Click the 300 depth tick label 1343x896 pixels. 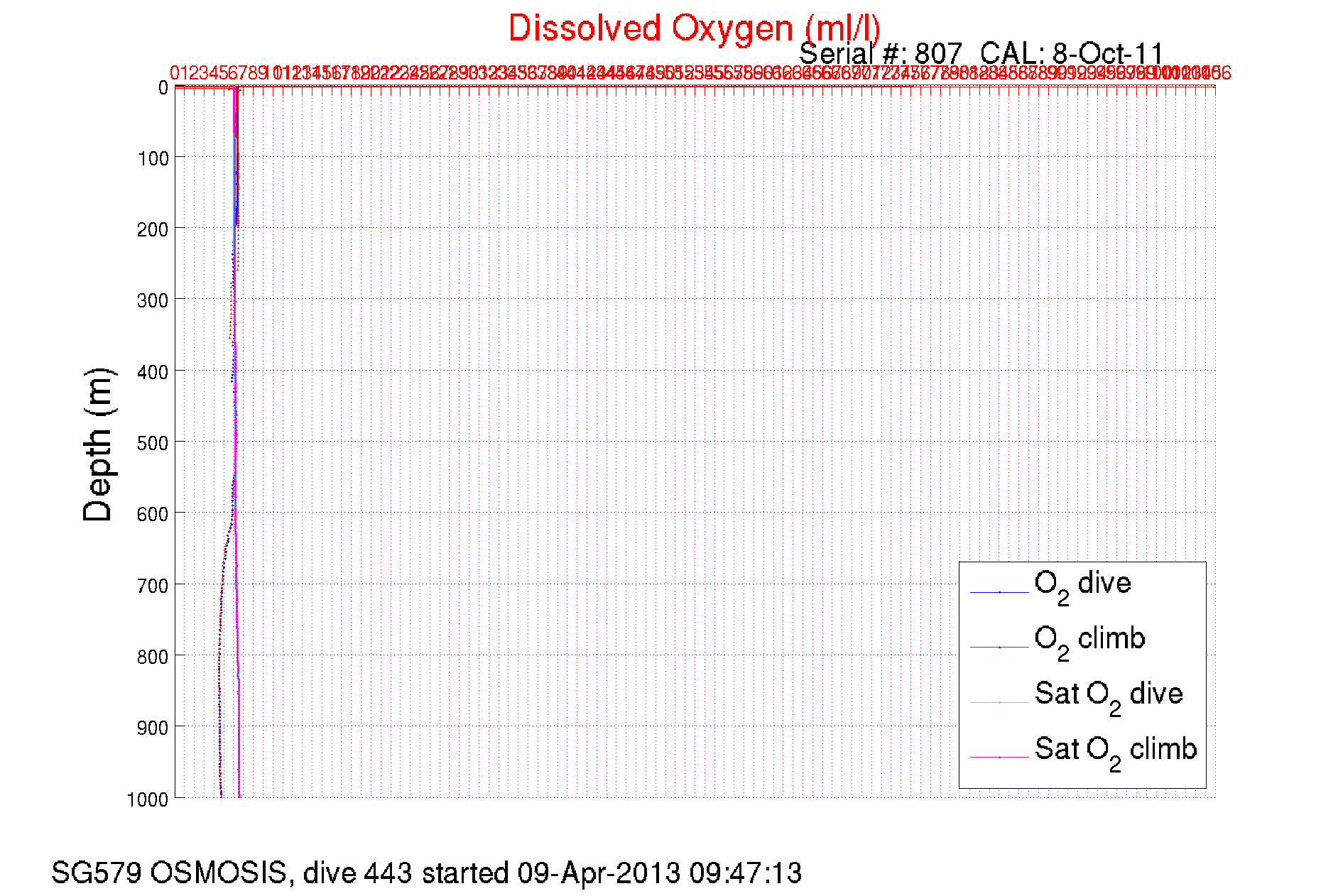coord(153,300)
